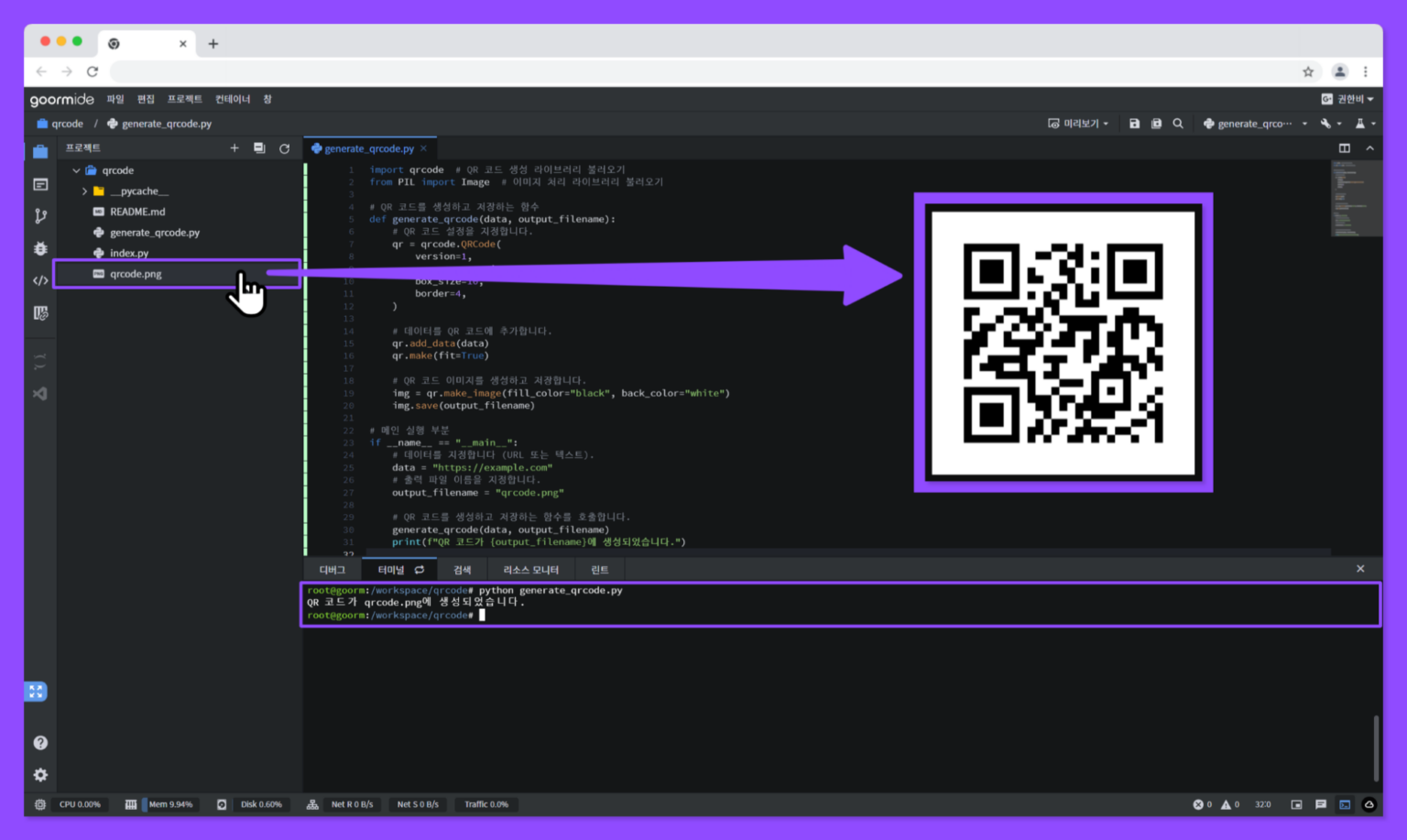1407x840 pixels.
Task: Open search with the magnifier toolbar icon
Action: point(1178,123)
